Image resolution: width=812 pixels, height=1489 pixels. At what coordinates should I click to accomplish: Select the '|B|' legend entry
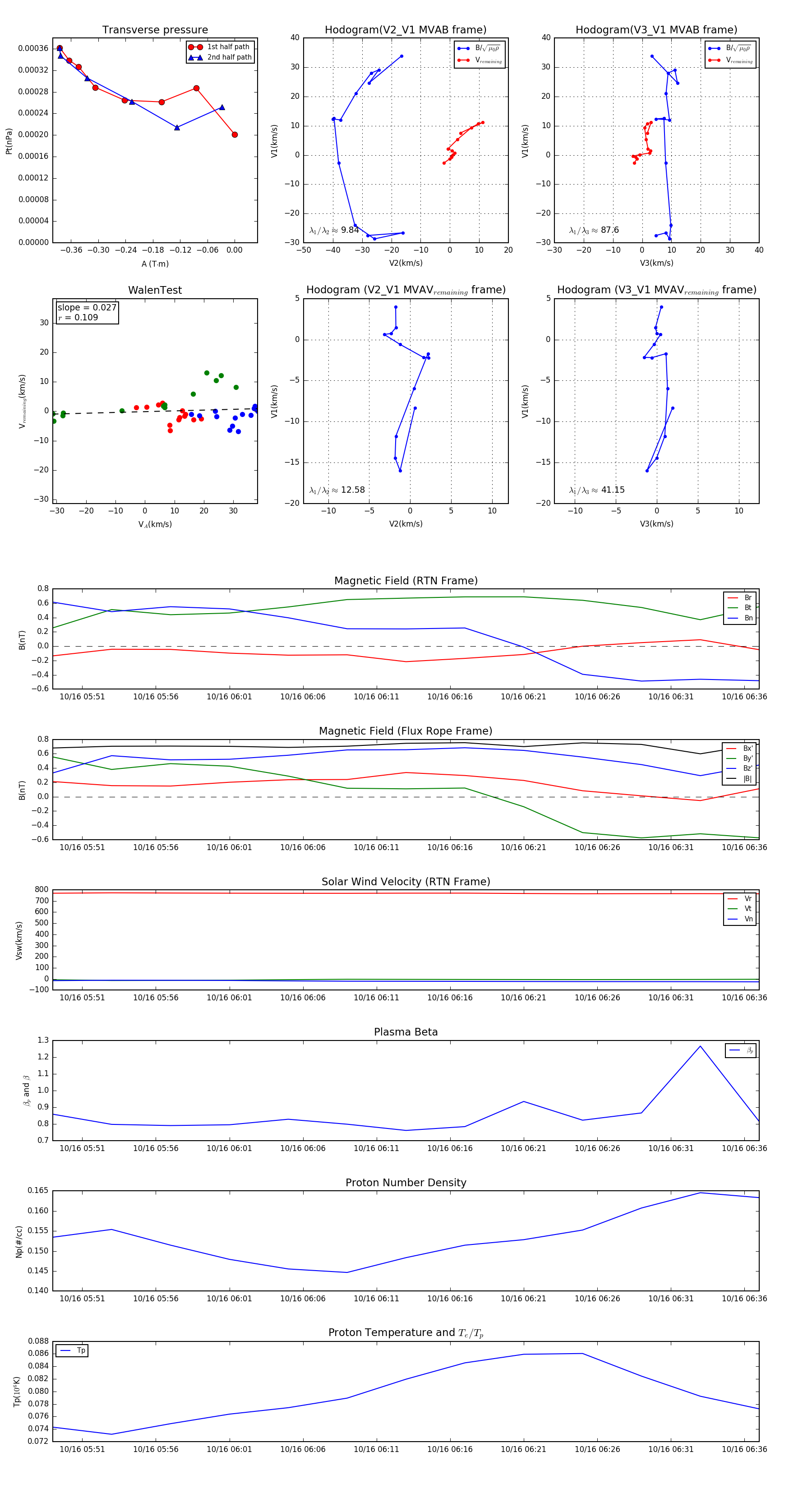point(739,779)
